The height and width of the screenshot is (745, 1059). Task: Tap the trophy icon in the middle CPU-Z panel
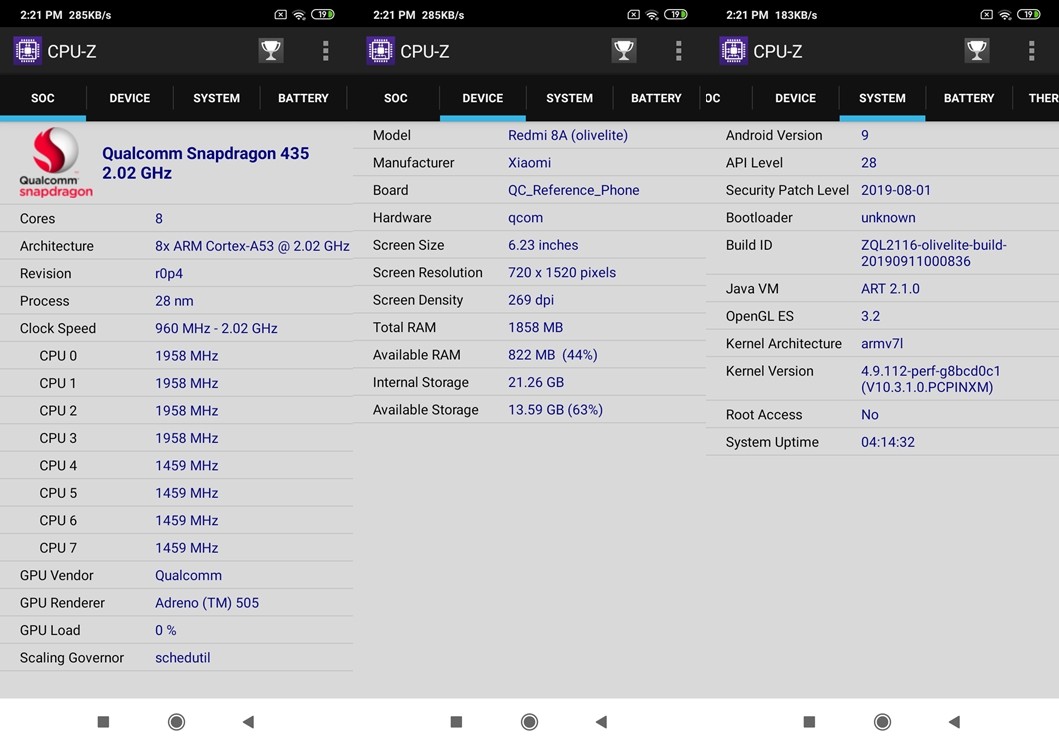point(624,51)
